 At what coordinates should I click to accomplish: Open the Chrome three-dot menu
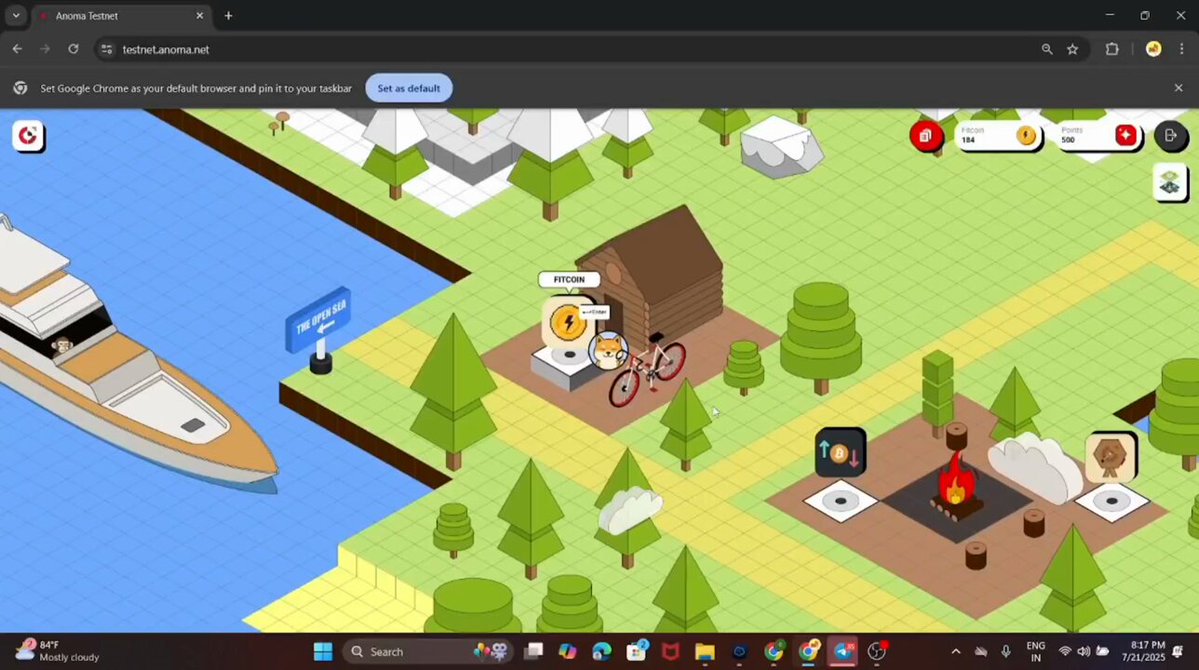[1181, 49]
